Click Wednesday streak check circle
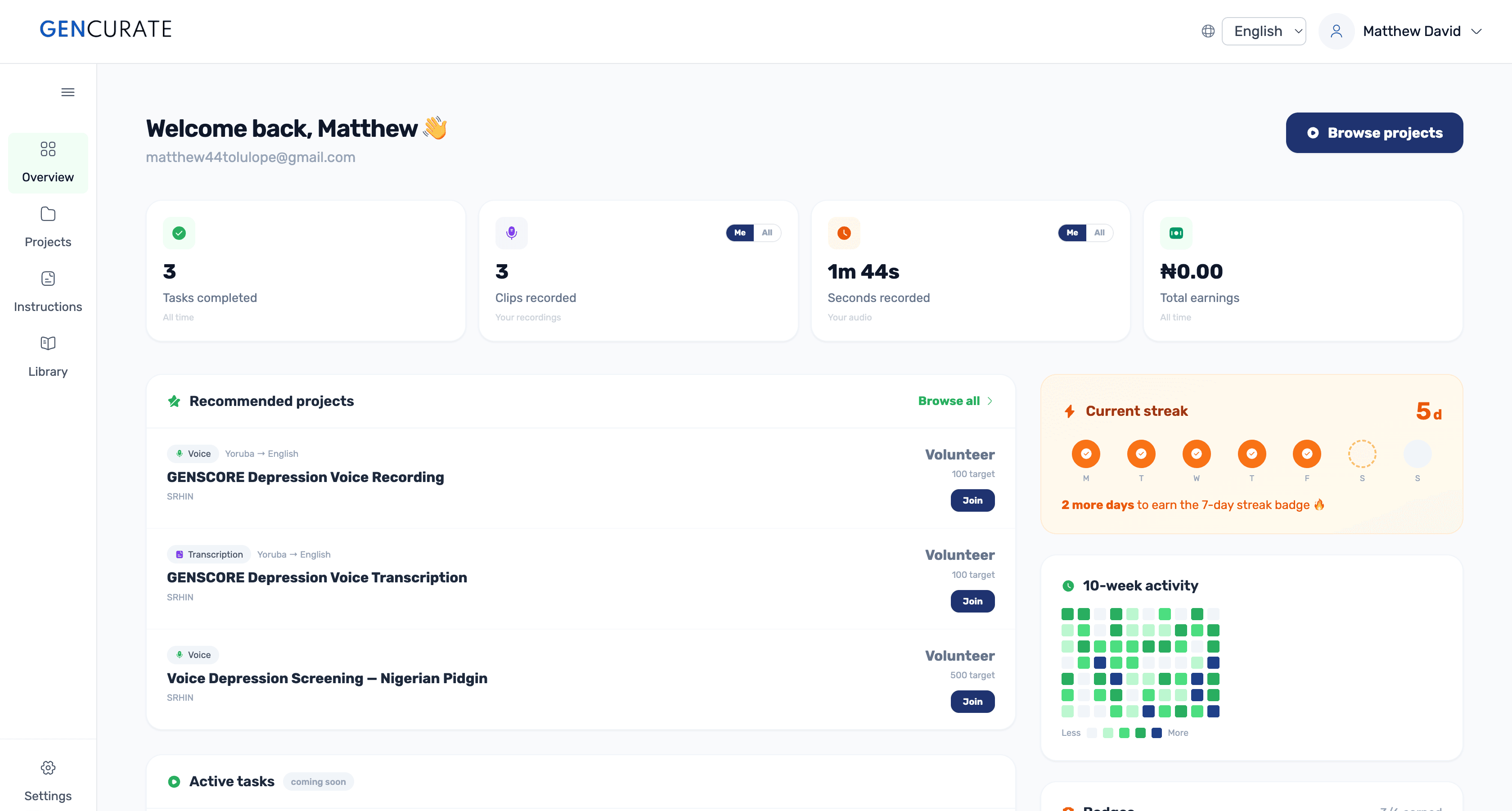 pyautogui.click(x=1196, y=454)
